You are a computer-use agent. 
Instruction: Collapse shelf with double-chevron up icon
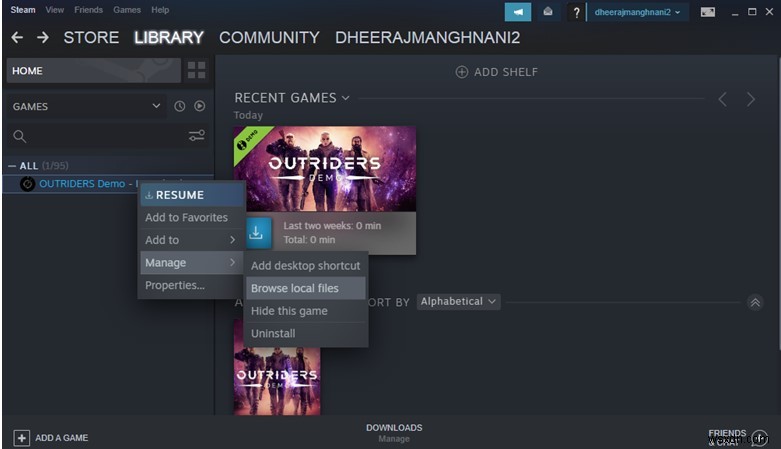click(x=755, y=302)
